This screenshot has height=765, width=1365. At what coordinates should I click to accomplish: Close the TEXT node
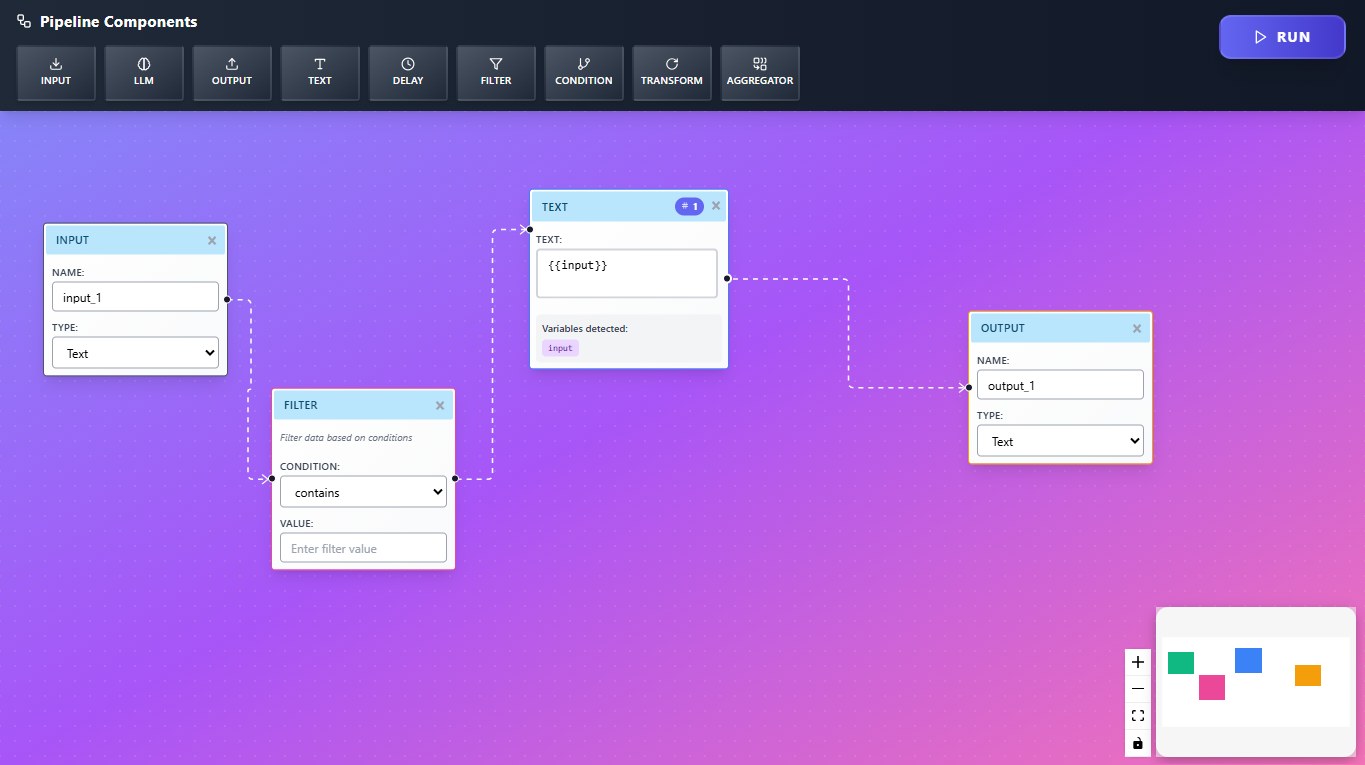(x=716, y=206)
